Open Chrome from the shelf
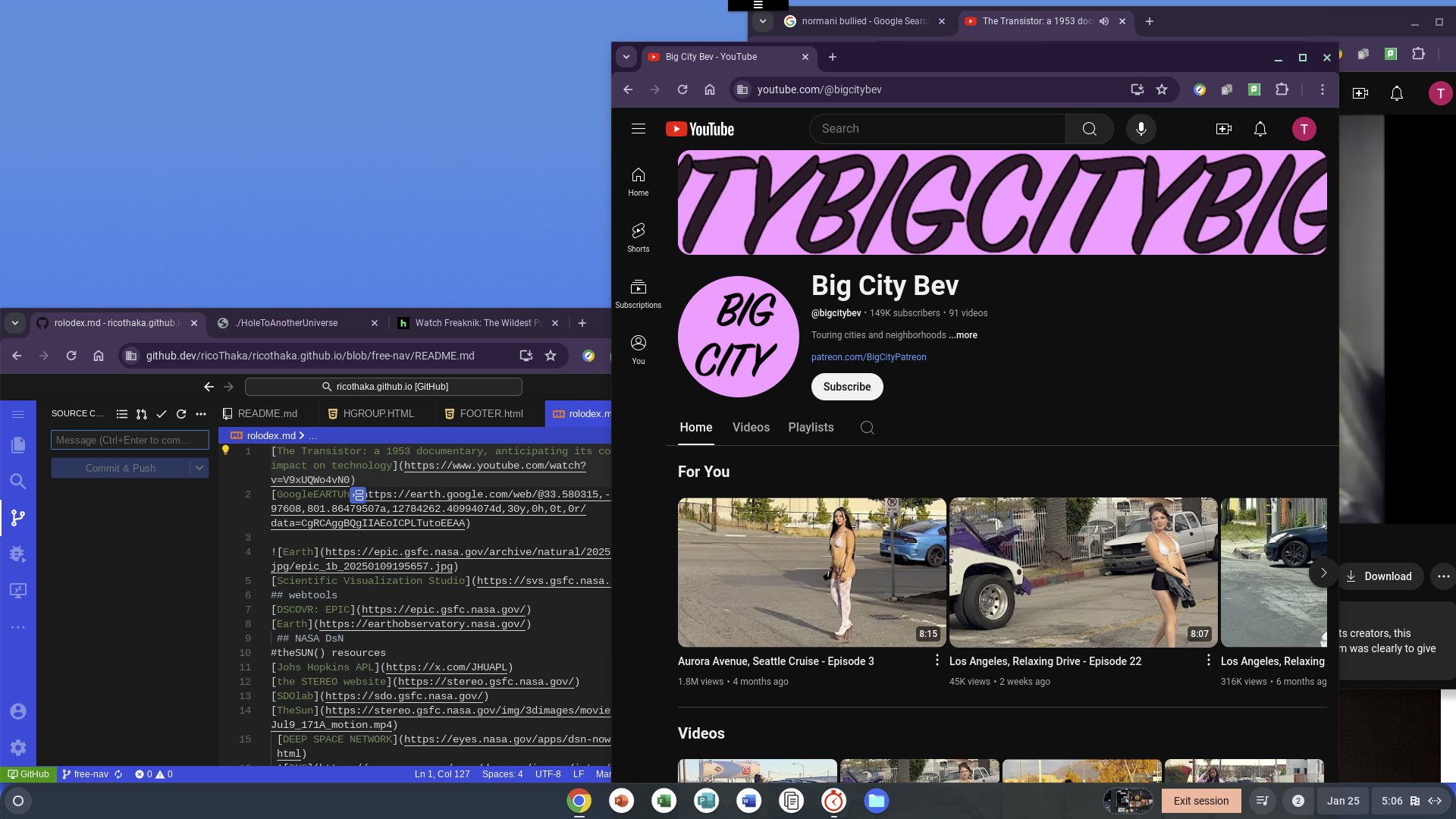The width and height of the screenshot is (1456, 819). pyautogui.click(x=579, y=801)
